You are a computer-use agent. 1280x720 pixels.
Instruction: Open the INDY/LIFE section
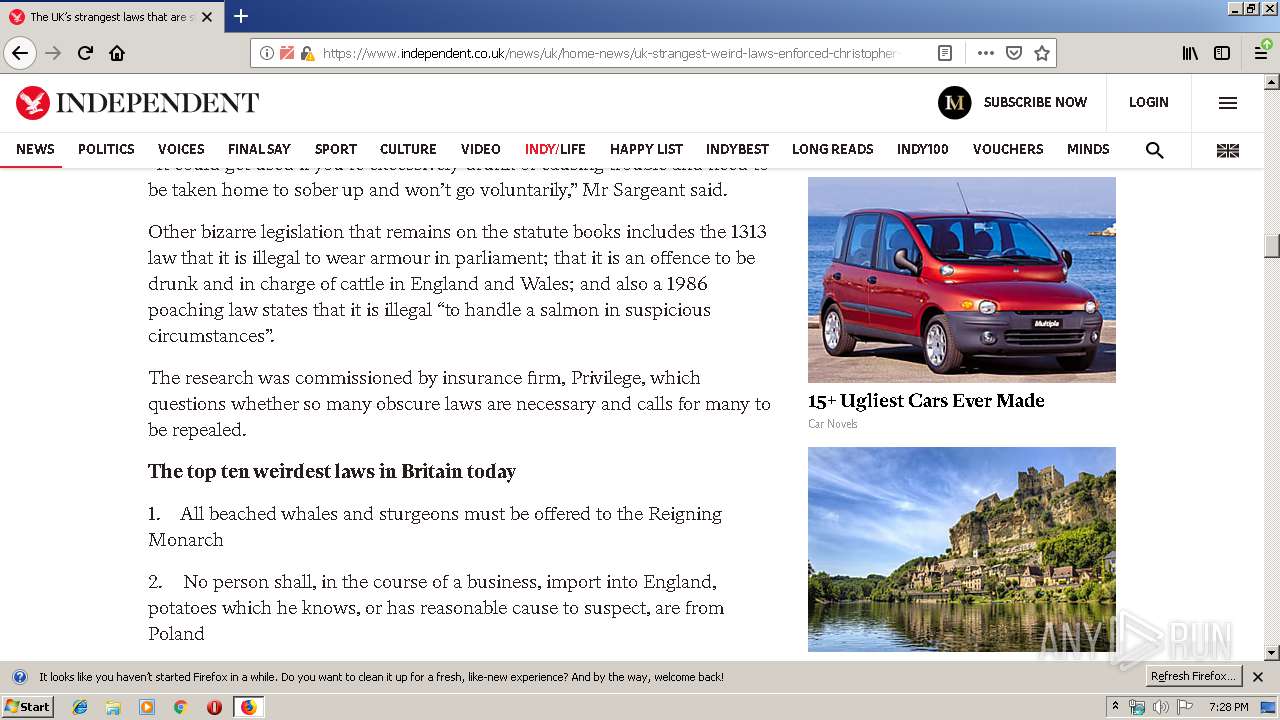click(555, 149)
